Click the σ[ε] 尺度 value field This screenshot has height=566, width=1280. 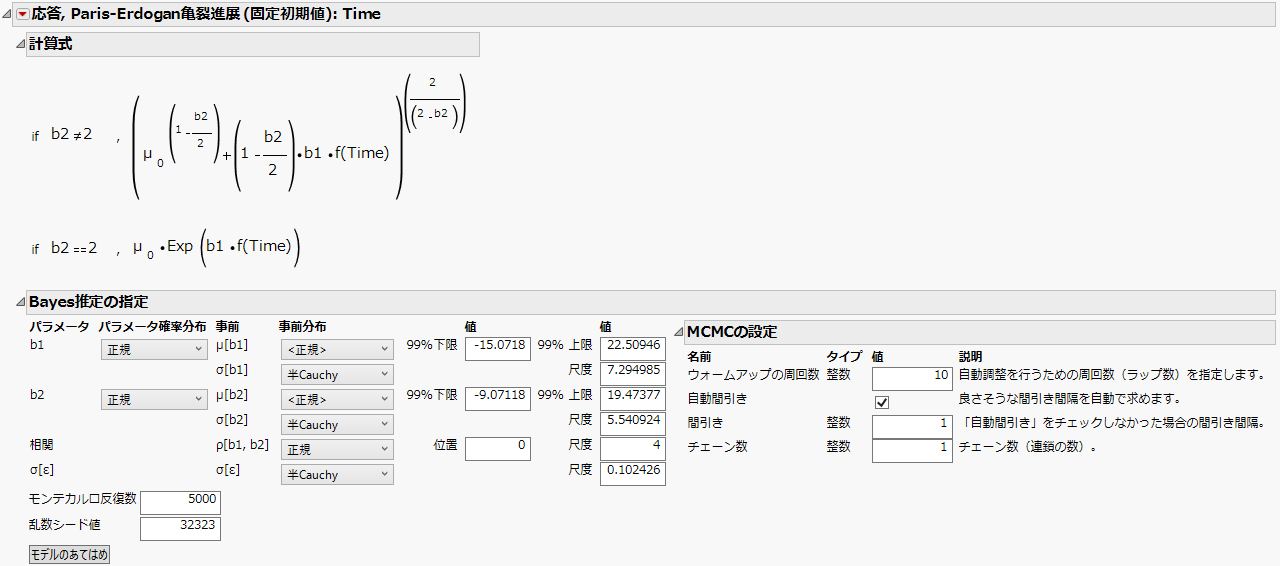click(632, 472)
